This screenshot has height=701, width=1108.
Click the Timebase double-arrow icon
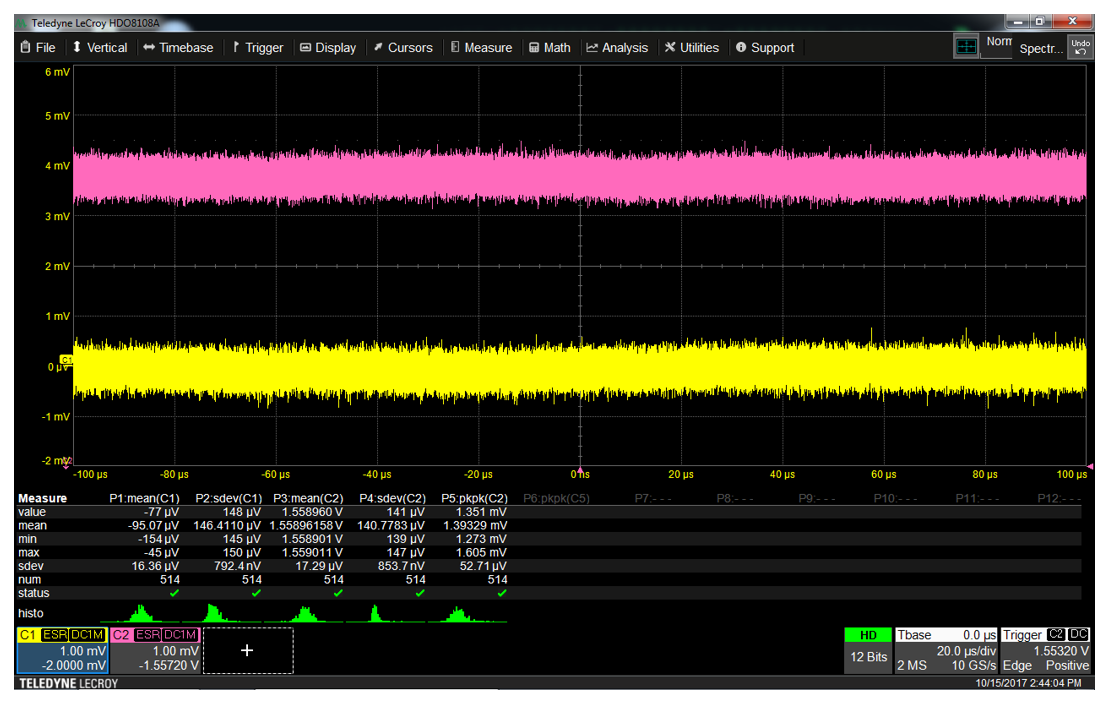pos(150,47)
